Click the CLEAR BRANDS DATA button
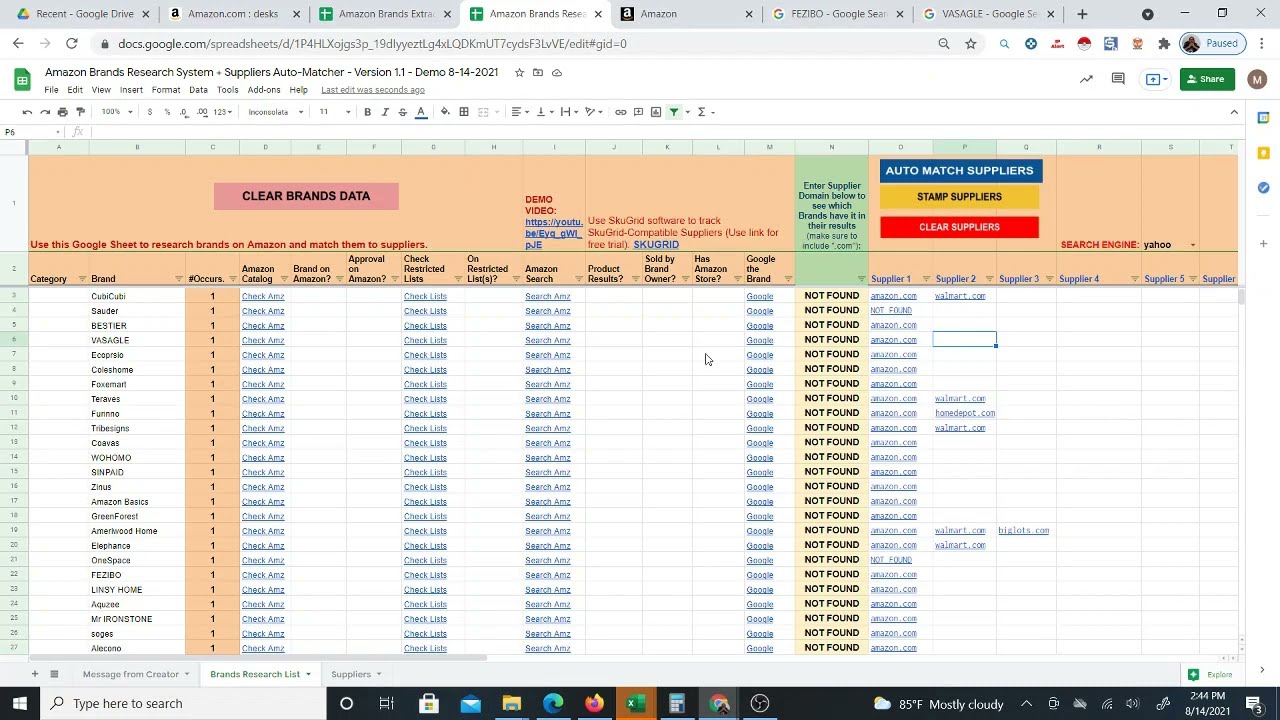 click(306, 196)
